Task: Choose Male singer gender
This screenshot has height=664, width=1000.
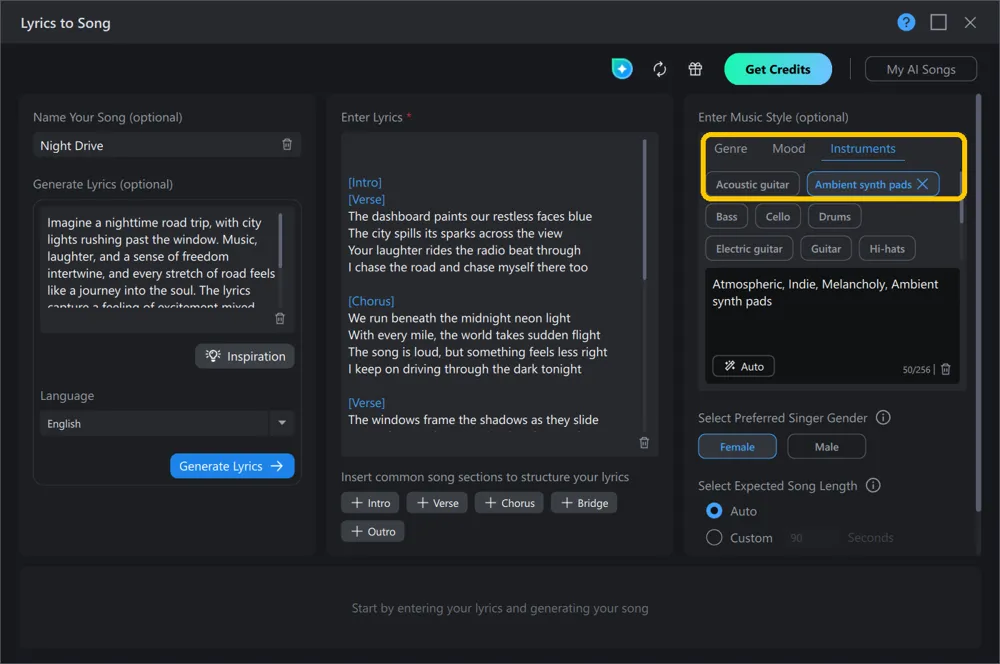Action: [x=827, y=446]
